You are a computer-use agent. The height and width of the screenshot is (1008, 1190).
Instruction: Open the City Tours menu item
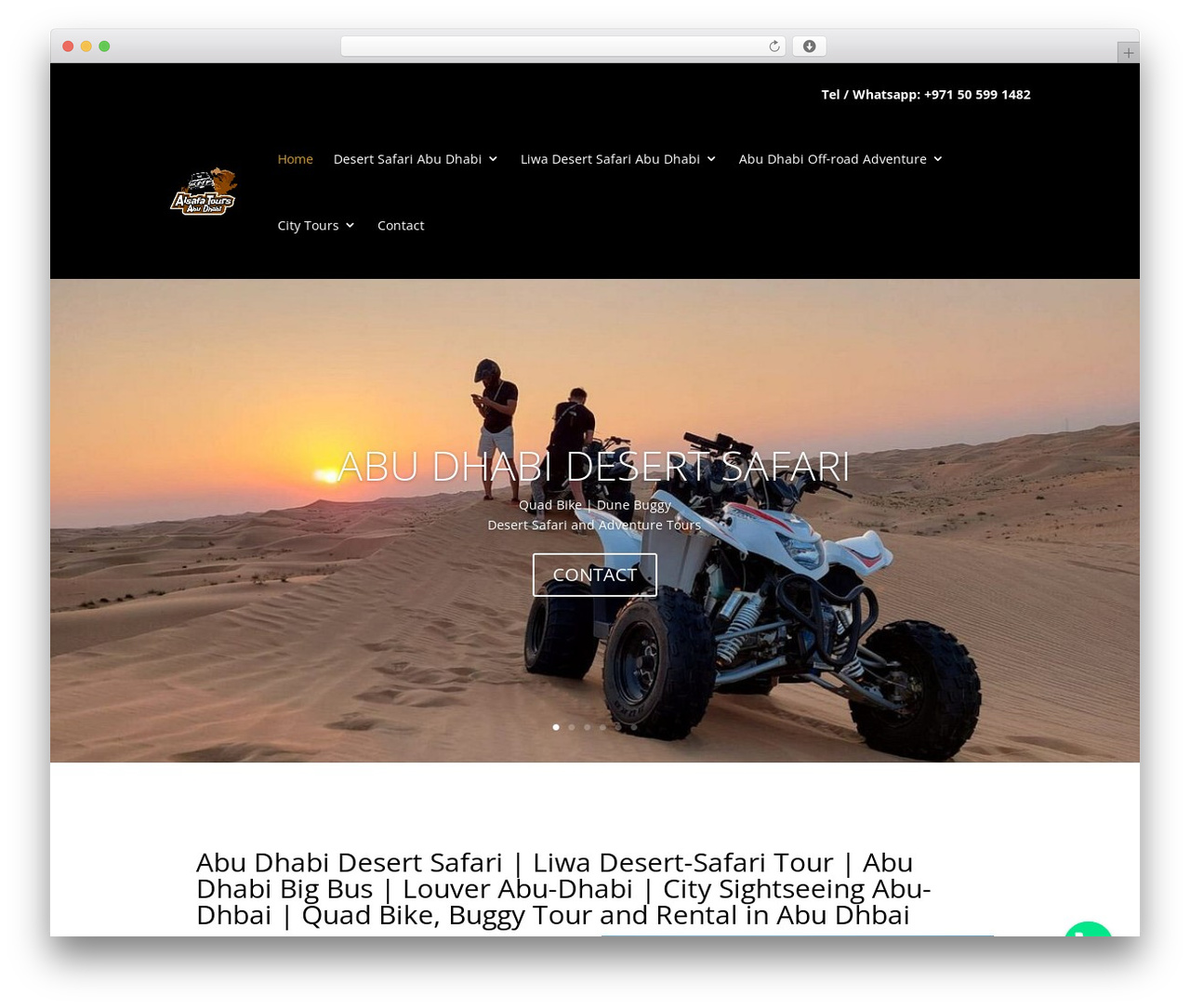point(308,226)
